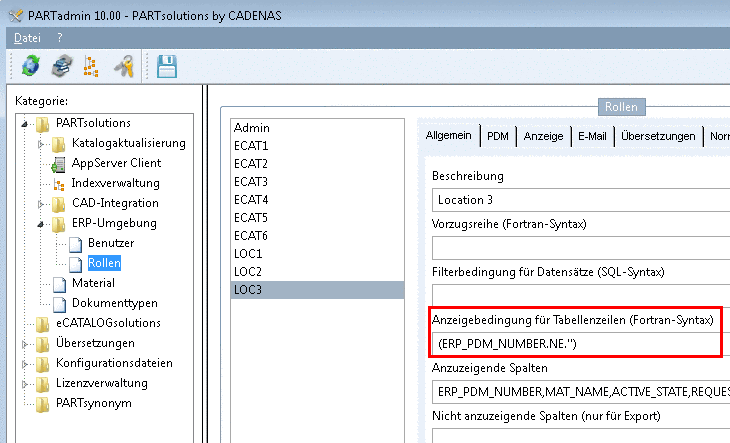The height and width of the screenshot is (443, 730).
Task: Select the LOC3 role
Action: coord(317,290)
